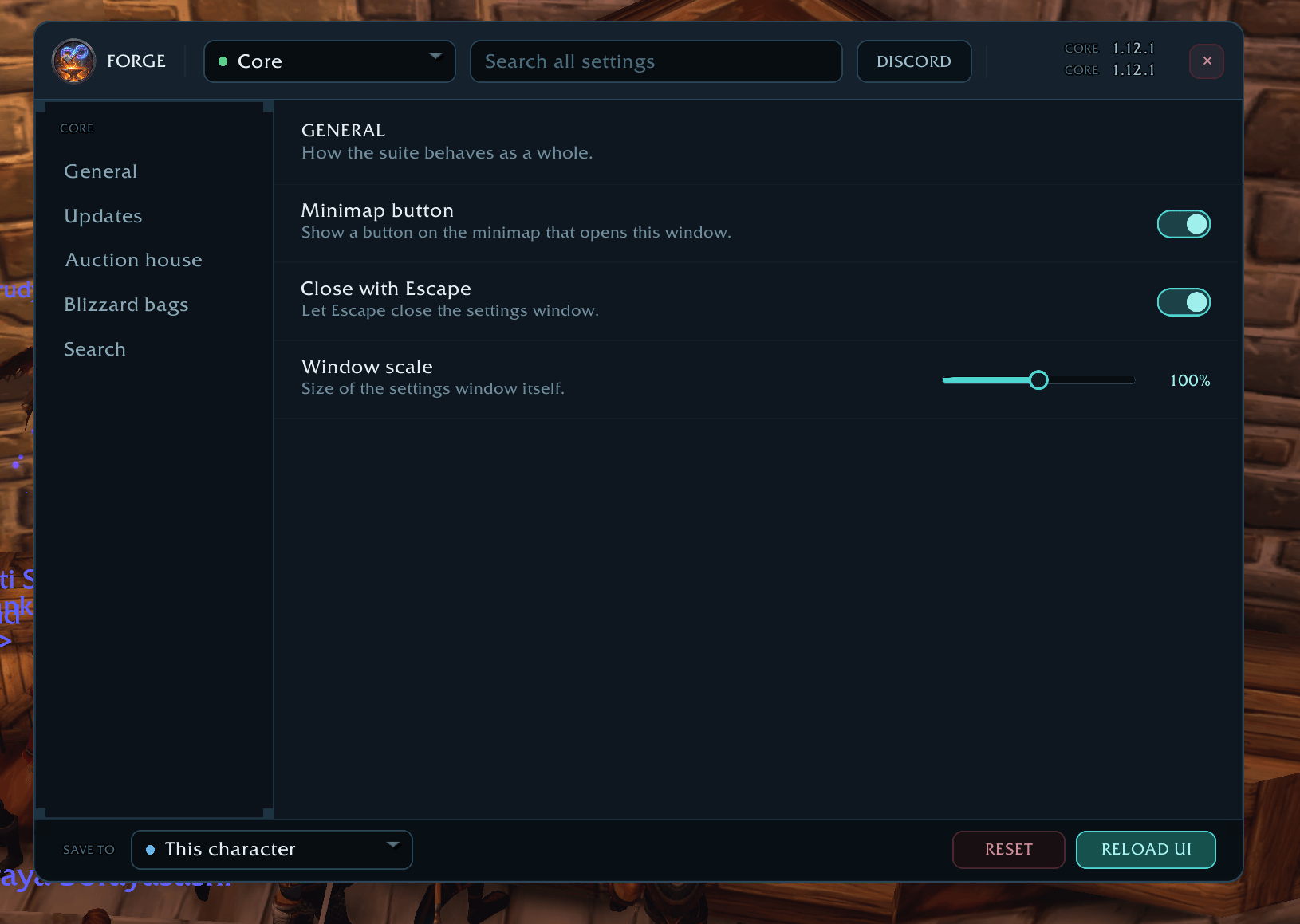Screen dimensions: 1300x924
Task: Open the Updates section
Action: point(103,216)
